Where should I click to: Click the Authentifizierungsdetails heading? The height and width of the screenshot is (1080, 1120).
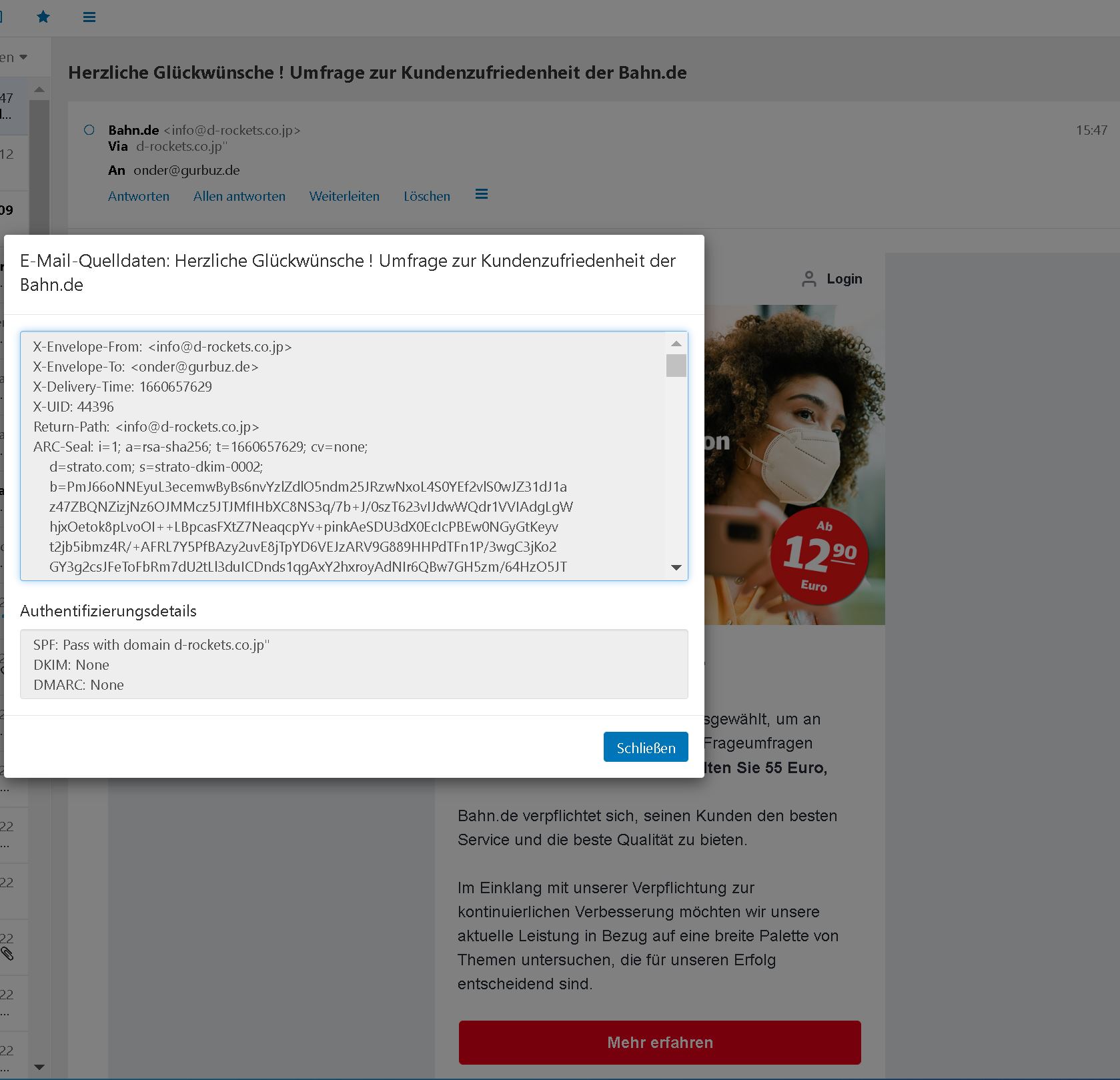108,611
